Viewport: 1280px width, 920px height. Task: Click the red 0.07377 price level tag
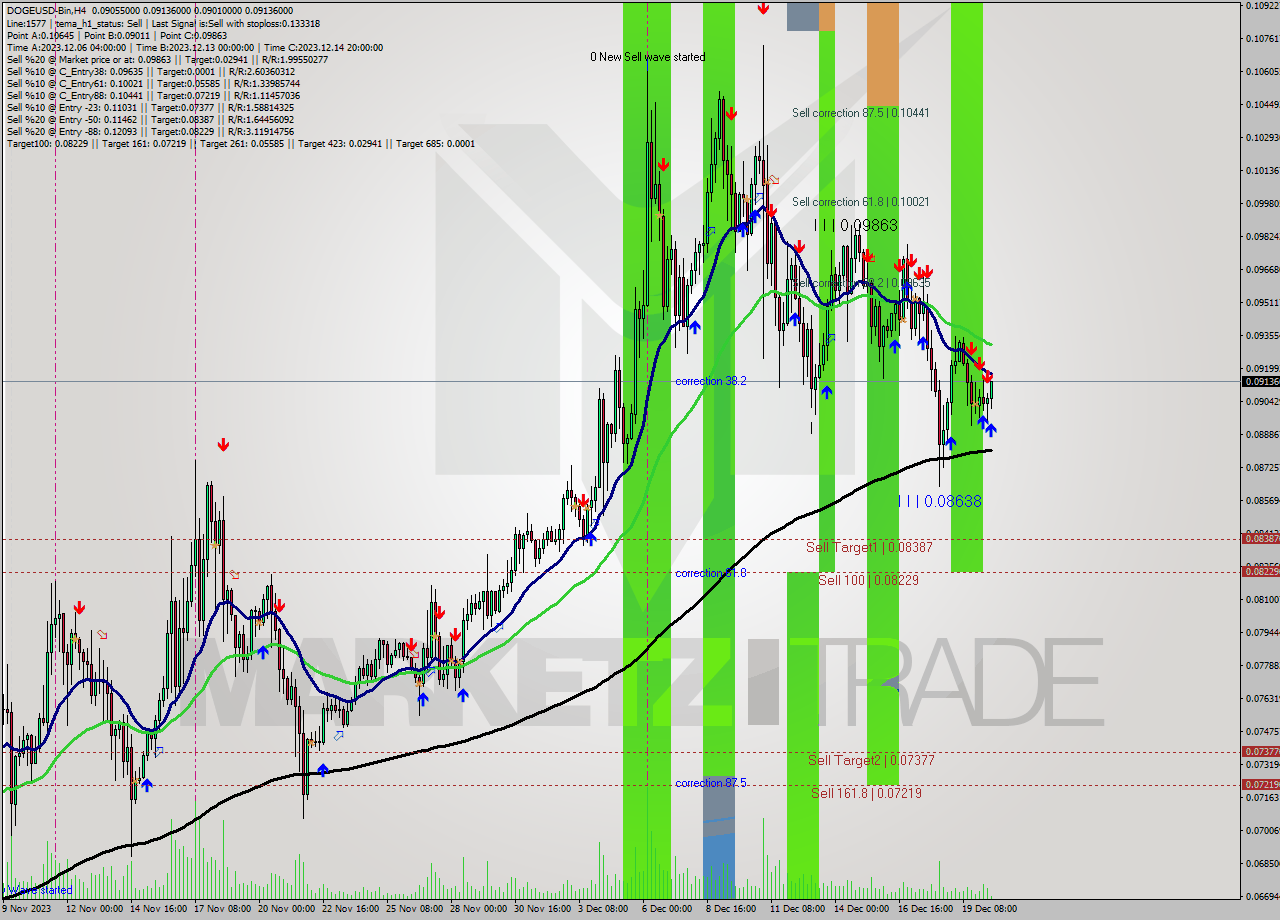(1260, 751)
